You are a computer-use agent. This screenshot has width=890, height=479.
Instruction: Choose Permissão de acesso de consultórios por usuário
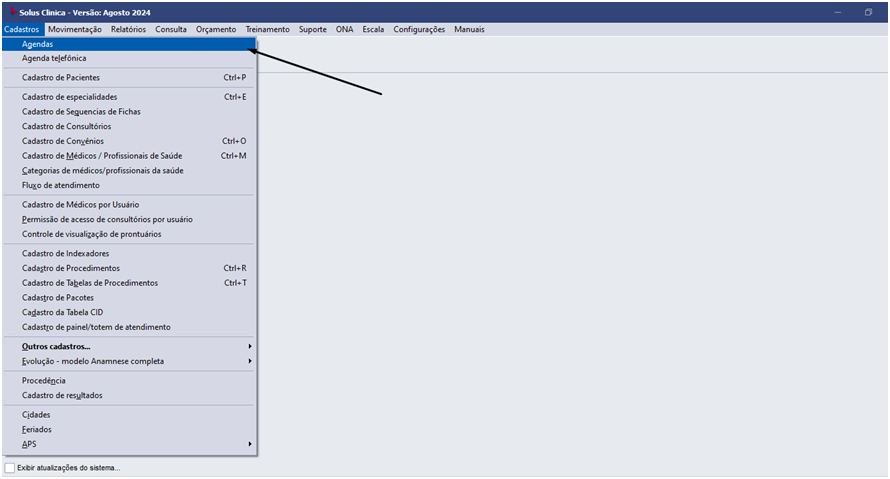tap(129, 220)
